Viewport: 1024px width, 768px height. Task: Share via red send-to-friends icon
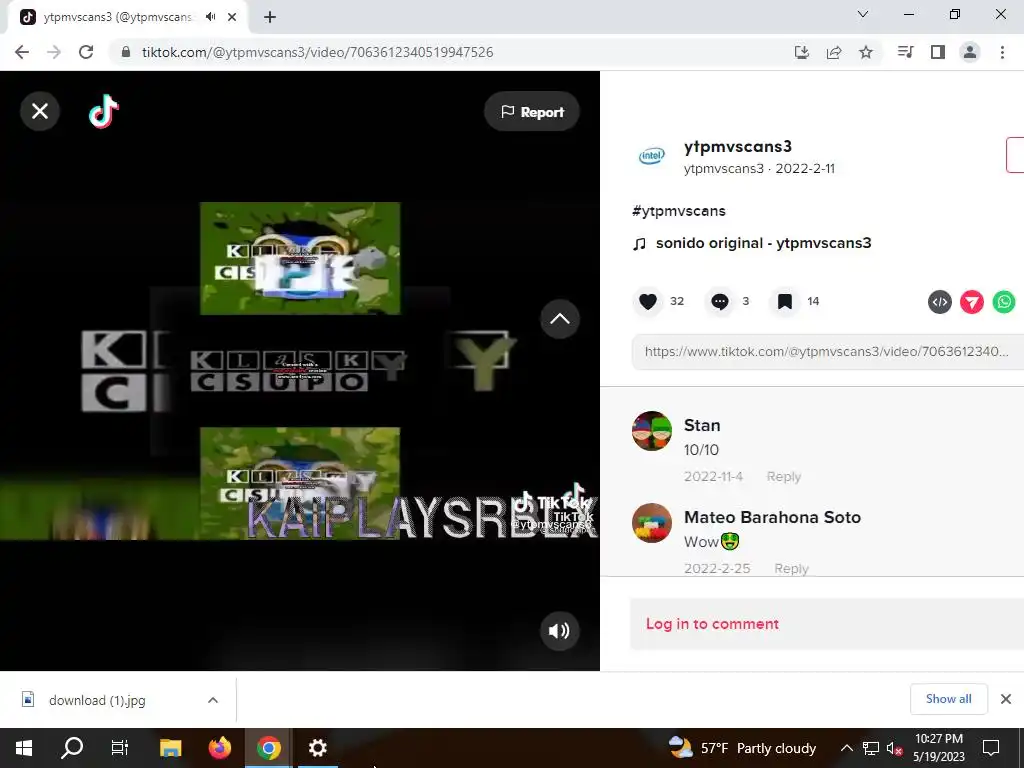click(x=972, y=301)
